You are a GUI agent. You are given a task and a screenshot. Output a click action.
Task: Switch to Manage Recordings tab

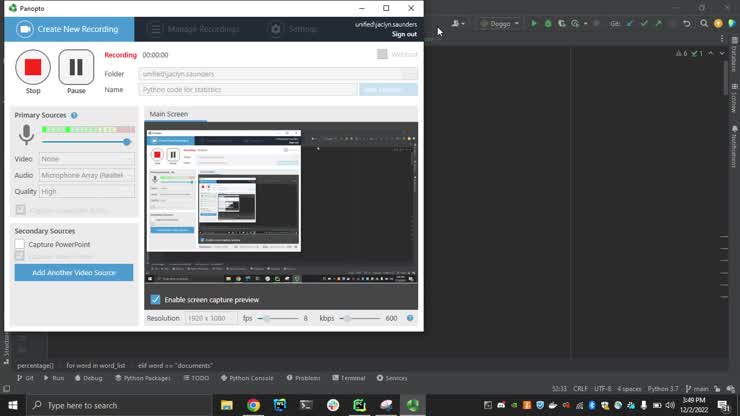(x=194, y=29)
